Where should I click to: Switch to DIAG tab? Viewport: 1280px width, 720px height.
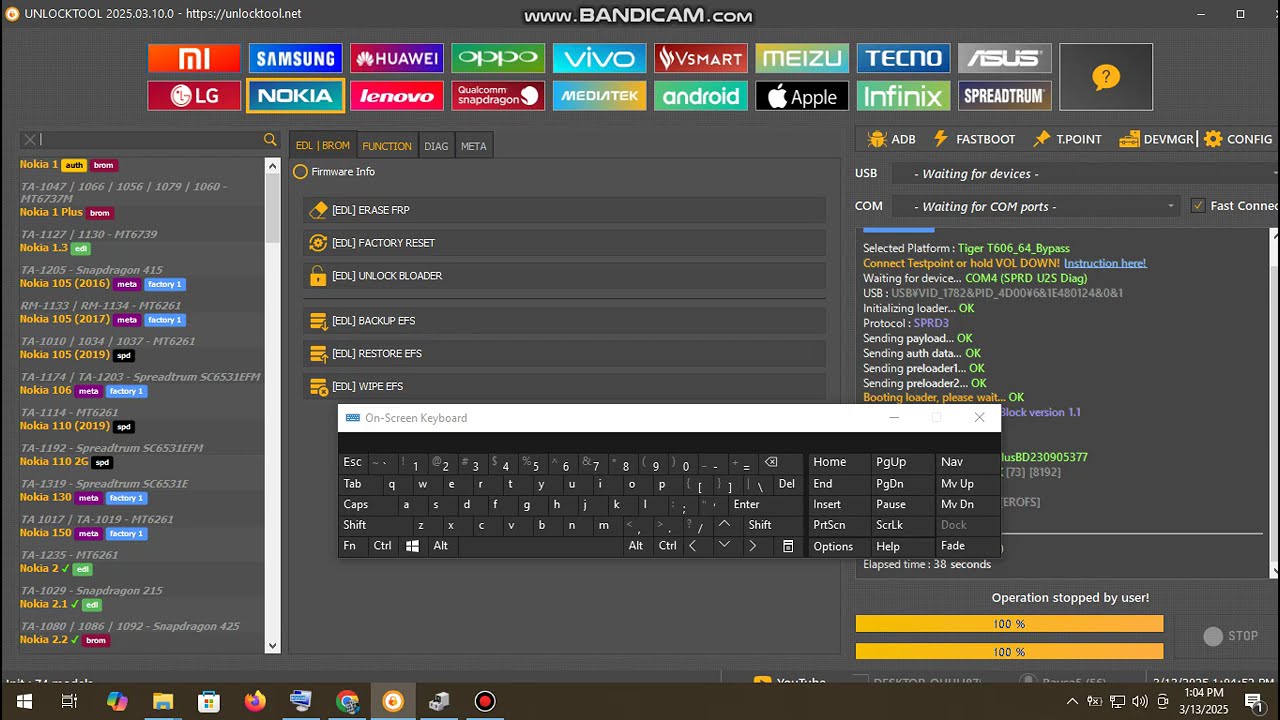436,146
